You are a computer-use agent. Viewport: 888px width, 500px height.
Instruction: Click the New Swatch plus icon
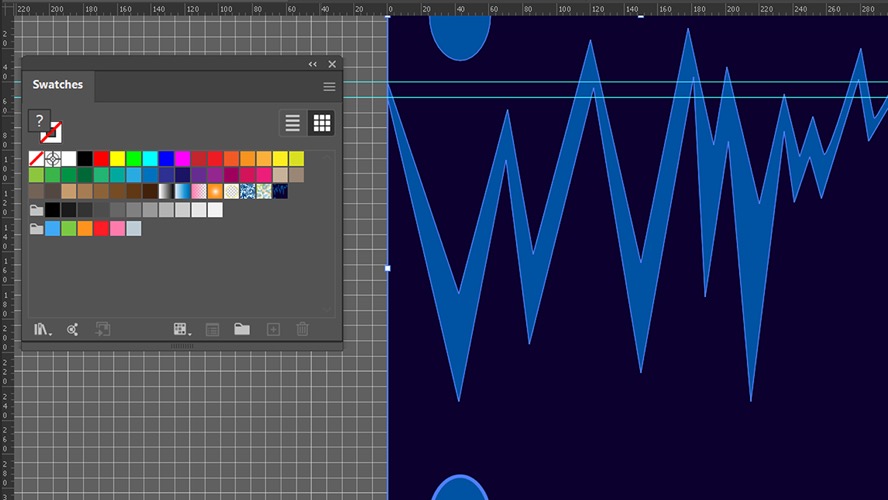click(x=273, y=329)
